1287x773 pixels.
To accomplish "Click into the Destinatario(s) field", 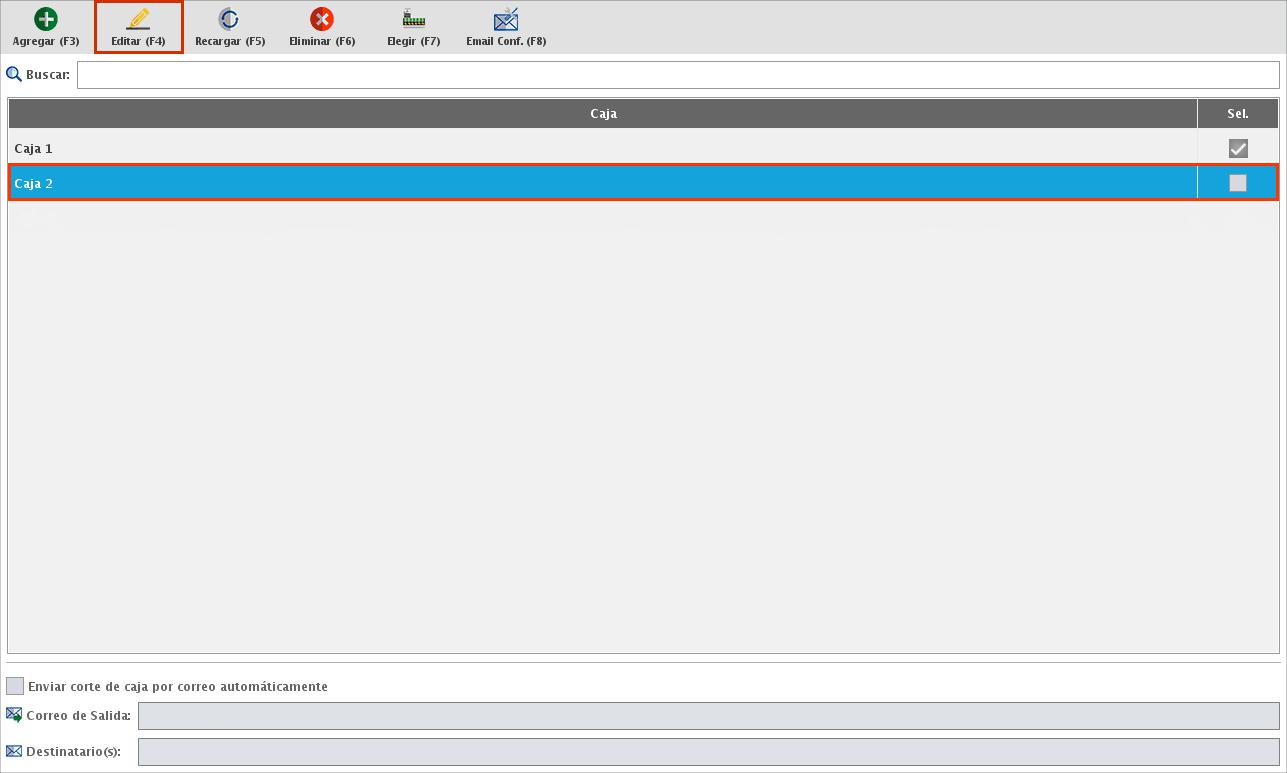I will pos(708,752).
